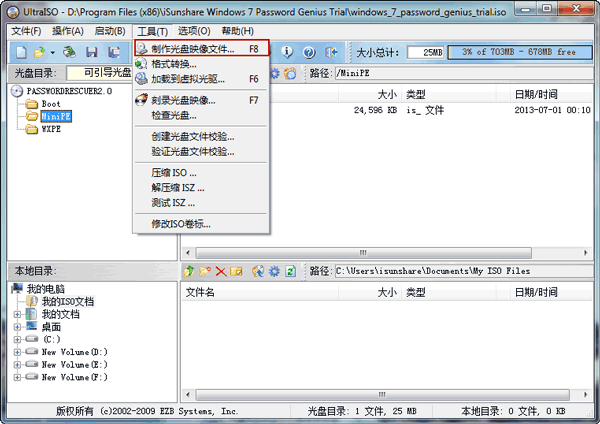
Task: Click the Open file folder toolbar icon
Action: [39, 52]
